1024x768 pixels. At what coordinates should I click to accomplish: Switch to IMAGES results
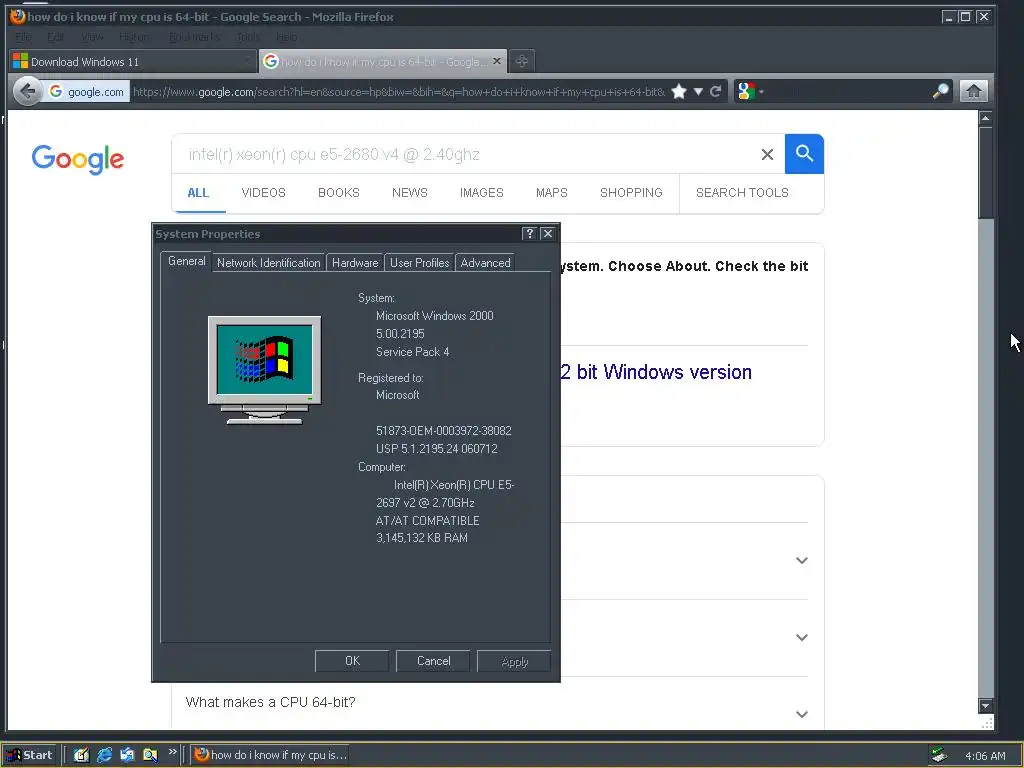(x=481, y=193)
